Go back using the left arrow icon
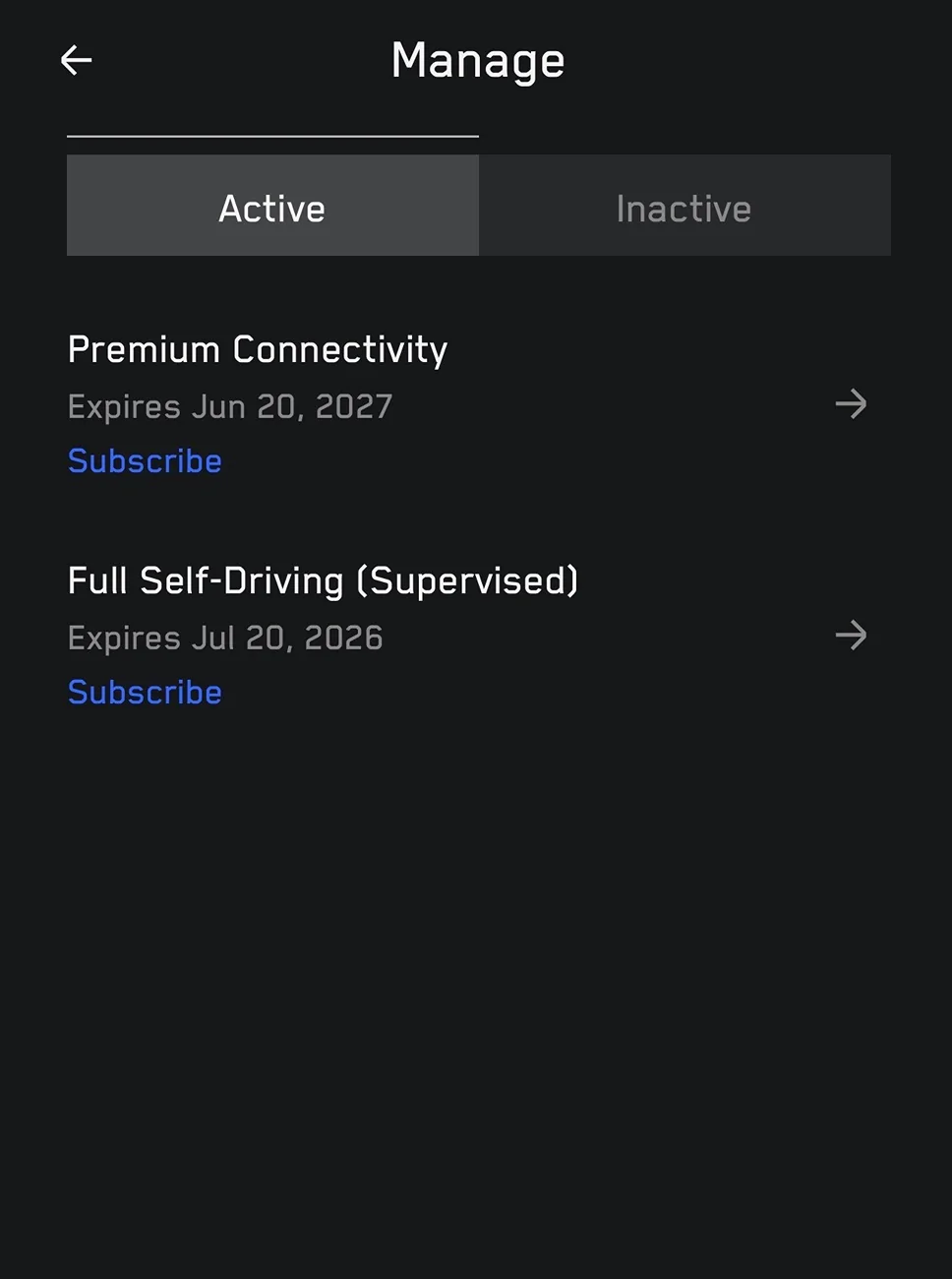This screenshot has width=952, height=1279. click(x=76, y=60)
